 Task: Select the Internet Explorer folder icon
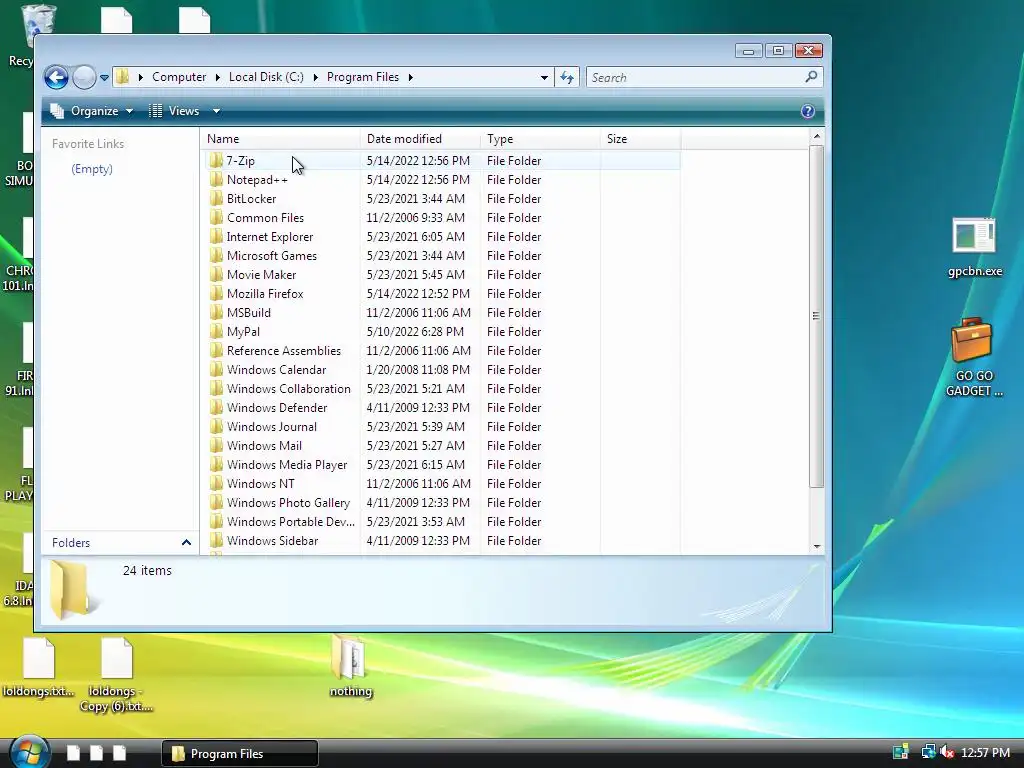216,236
